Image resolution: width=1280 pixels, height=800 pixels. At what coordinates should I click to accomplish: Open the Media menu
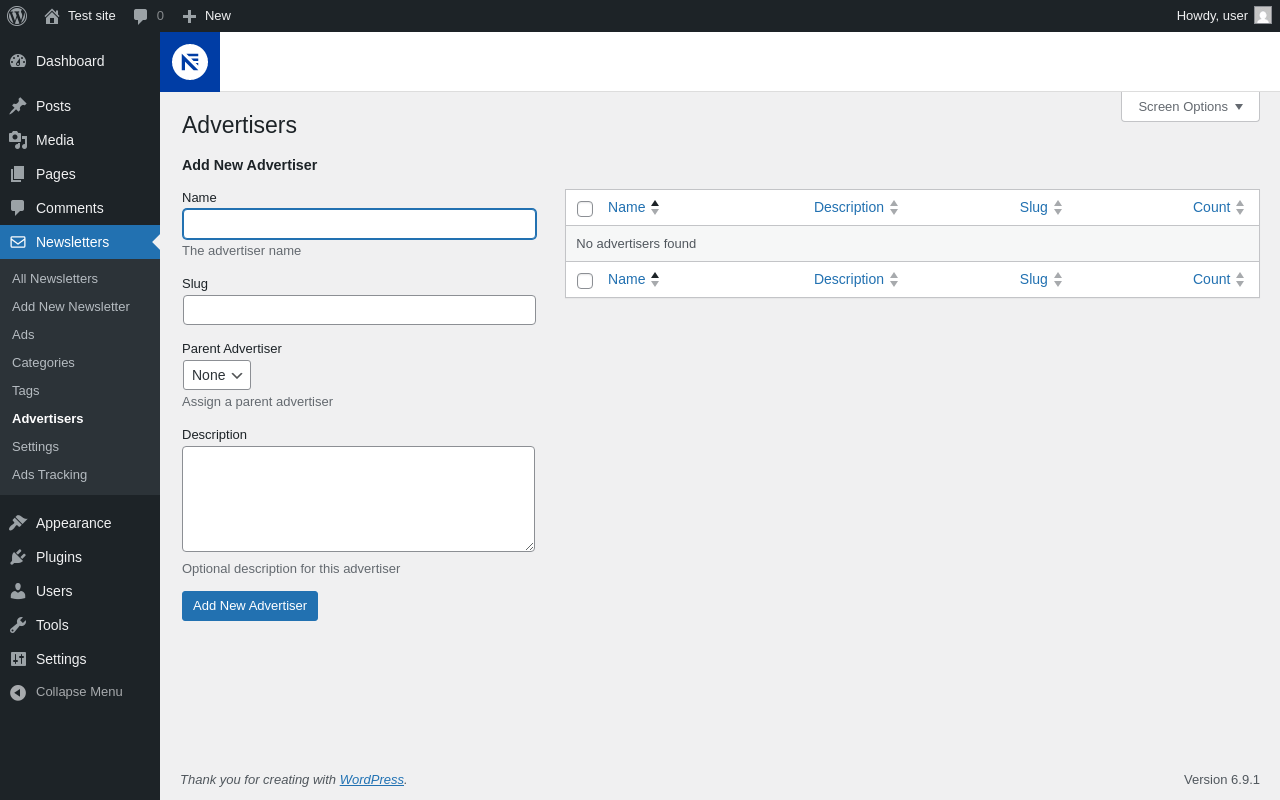(80, 140)
